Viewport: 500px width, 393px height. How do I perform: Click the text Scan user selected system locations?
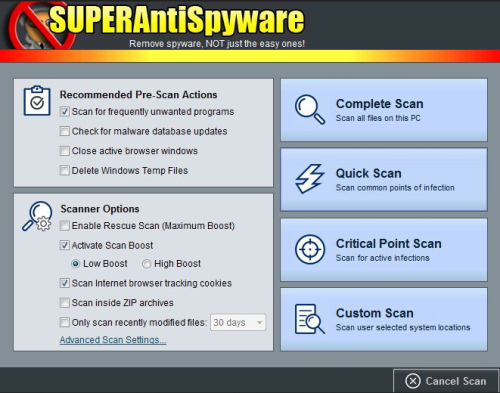pos(403,327)
